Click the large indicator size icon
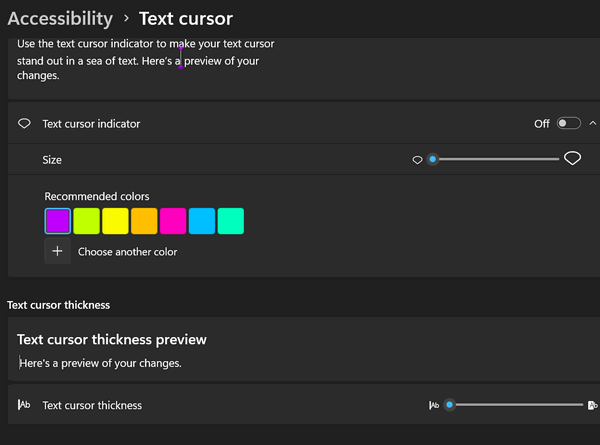 [x=572, y=158]
